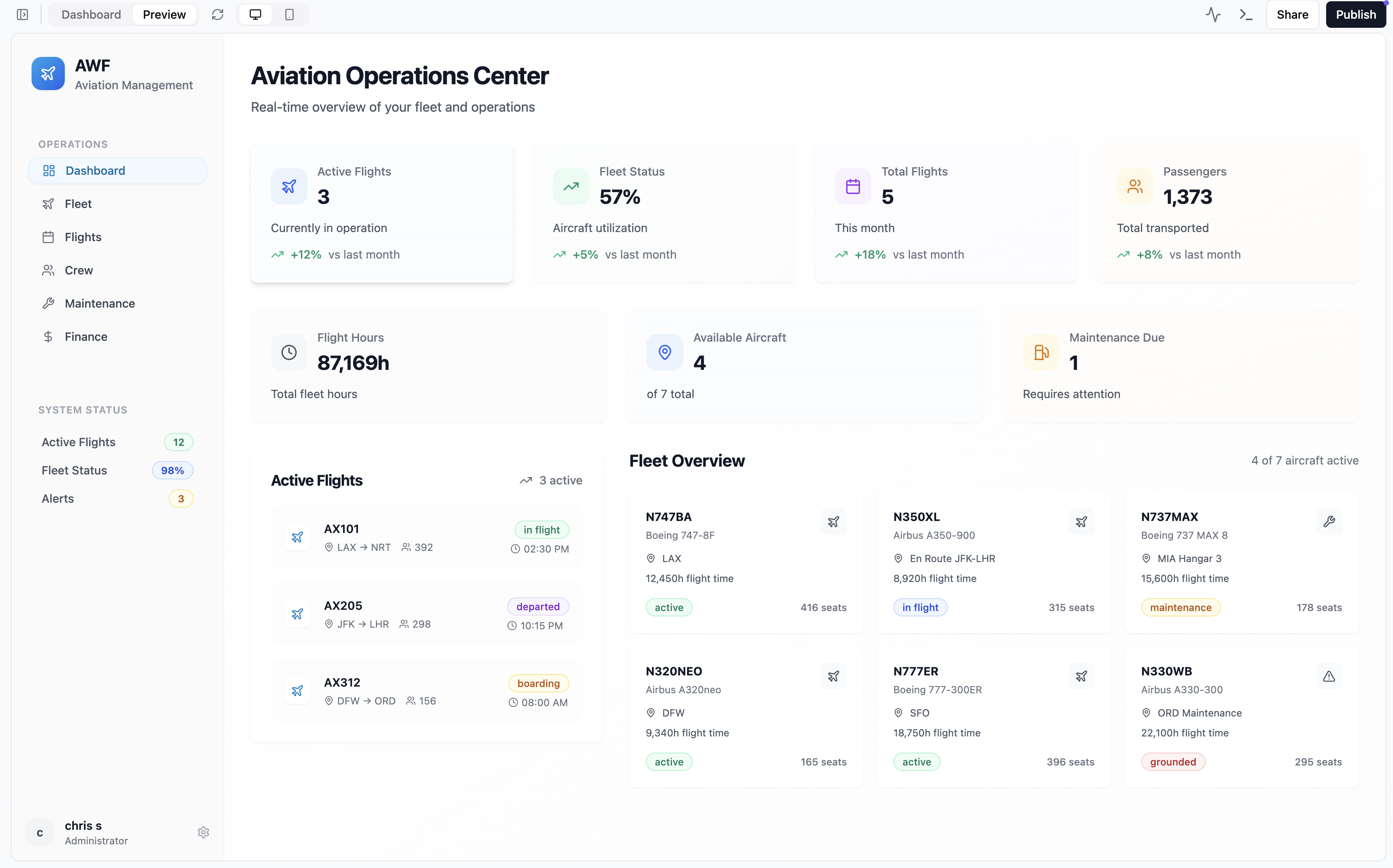Open Maintenance in the sidebar
The width and height of the screenshot is (1393, 868).
99,303
